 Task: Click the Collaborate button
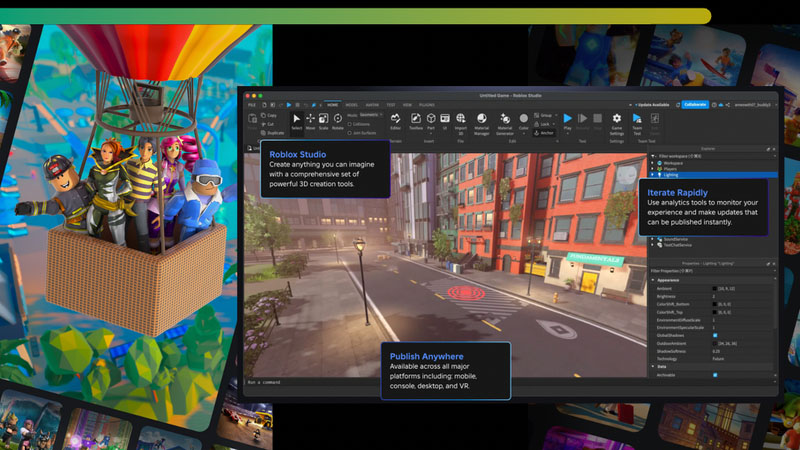pyautogui.click(x=695, y=105)
